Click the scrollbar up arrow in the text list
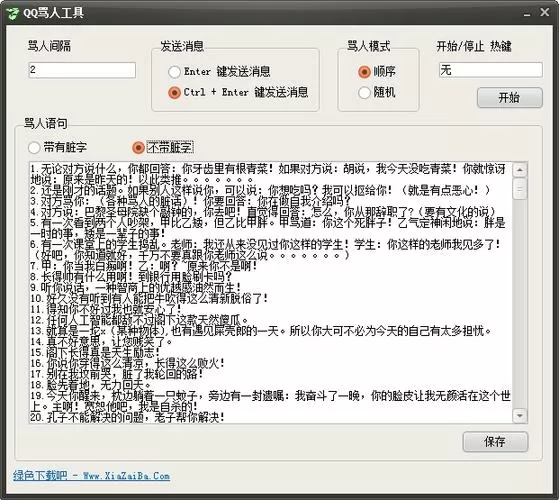 pyautogui.click(x=520, y=170)
